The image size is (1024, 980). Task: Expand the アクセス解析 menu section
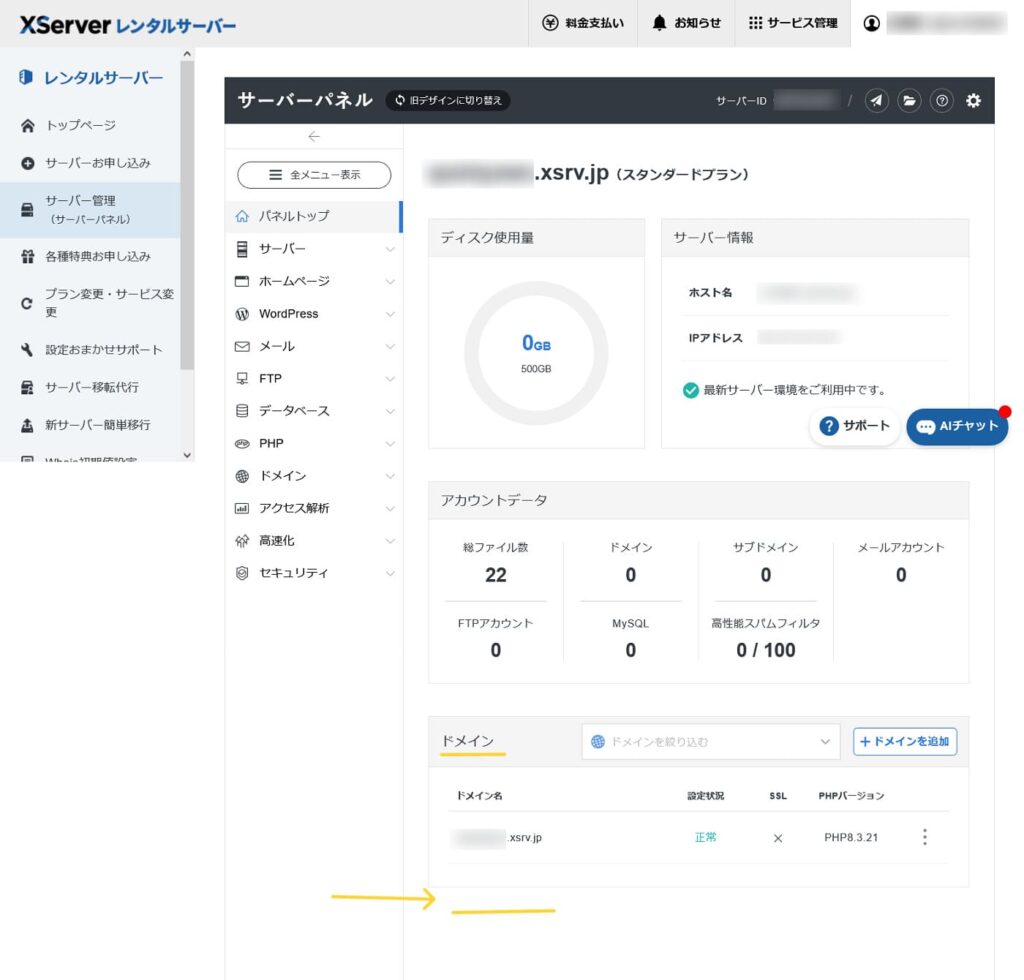(x=314, y=508)
